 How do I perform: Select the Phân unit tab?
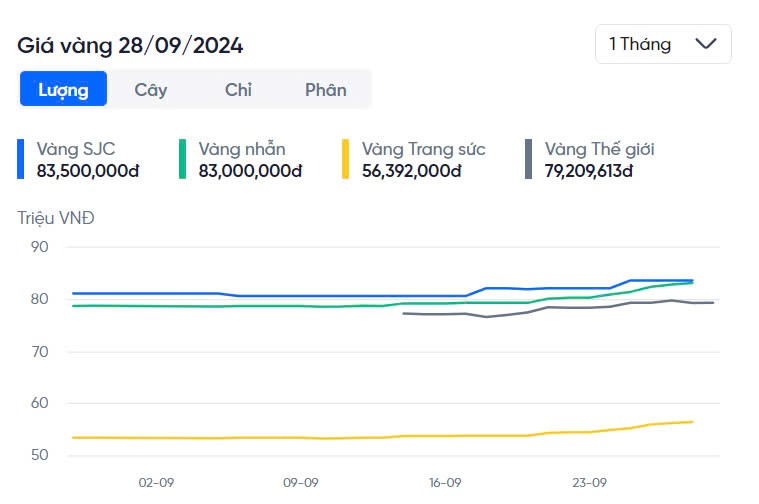(326, 89)
